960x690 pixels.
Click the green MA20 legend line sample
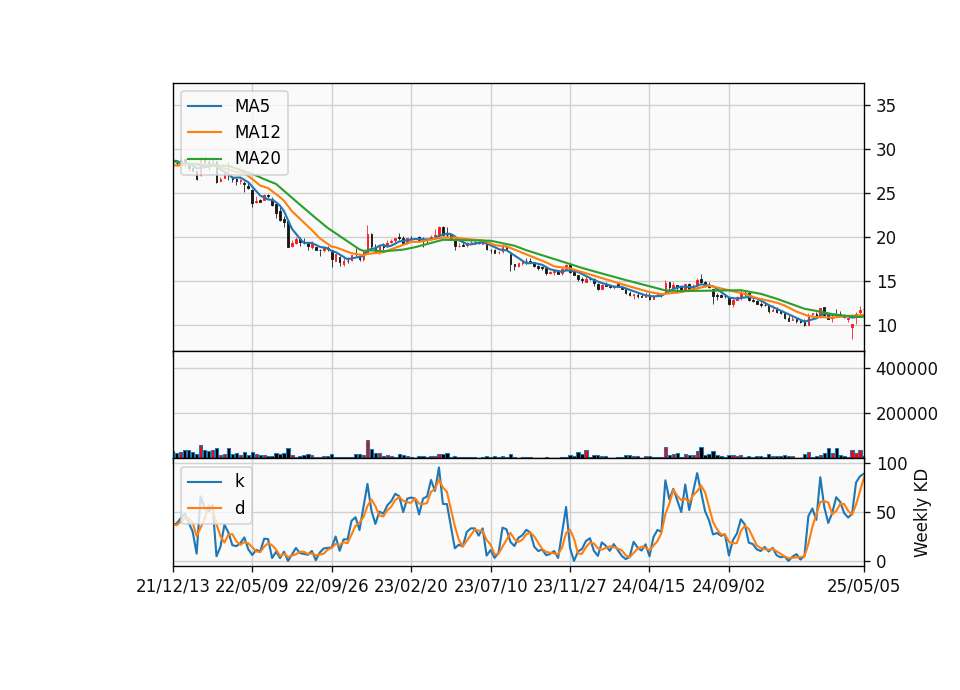pyautogui.click(x=204, y=159)
